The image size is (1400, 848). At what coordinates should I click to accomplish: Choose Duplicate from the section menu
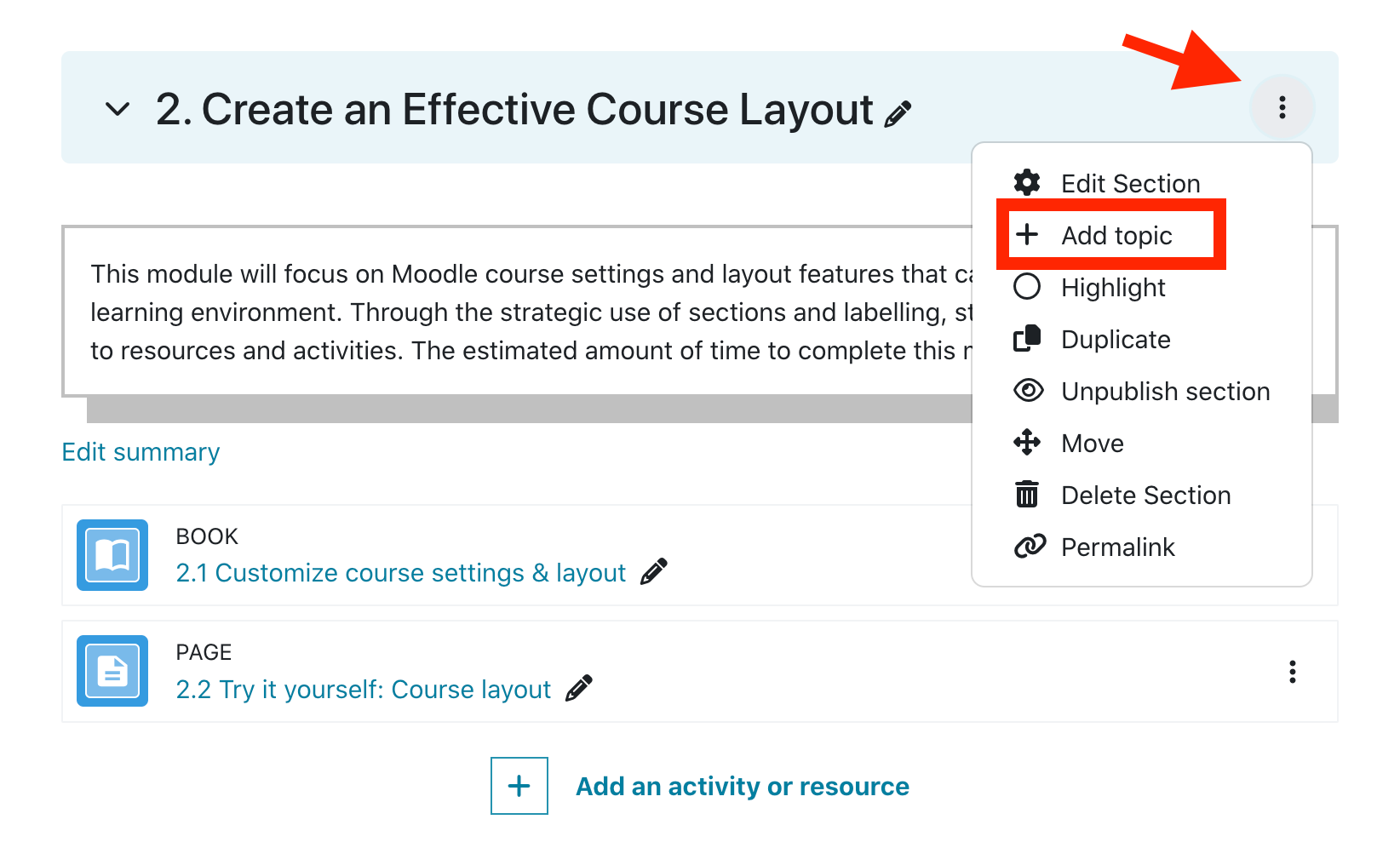pos(1116,339)
